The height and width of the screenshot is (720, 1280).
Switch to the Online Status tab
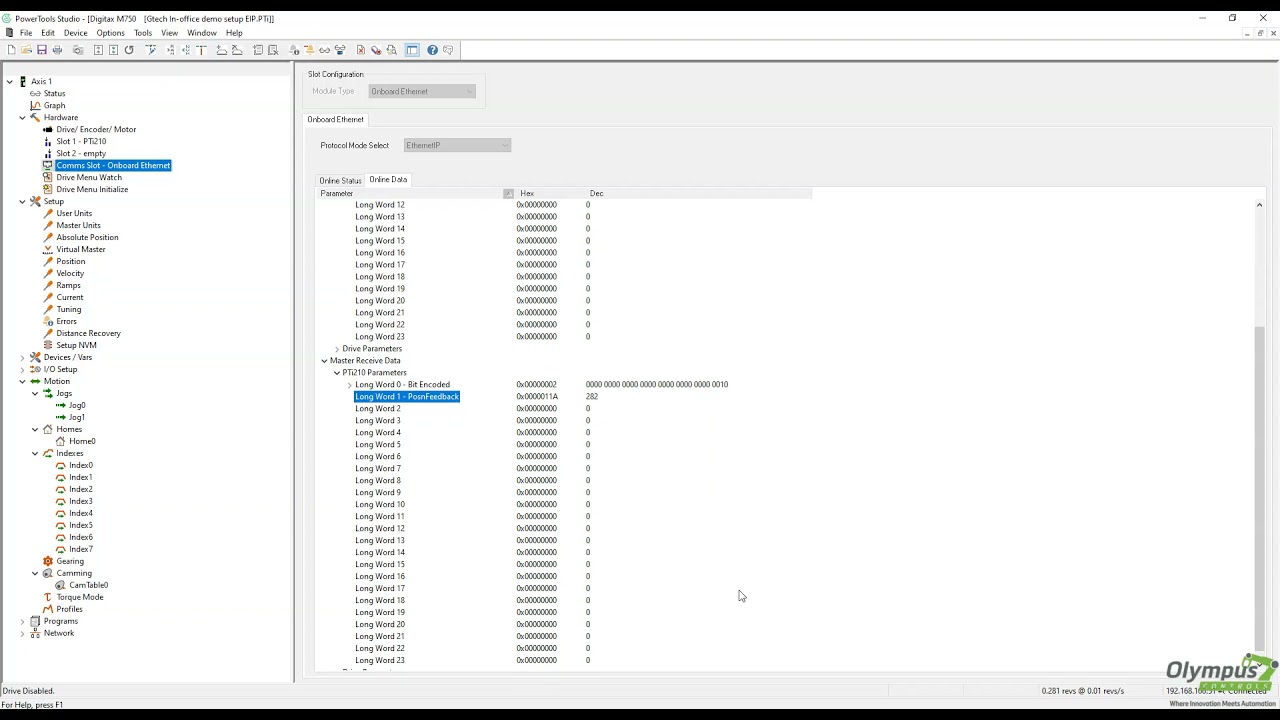(x=340, y=181)
